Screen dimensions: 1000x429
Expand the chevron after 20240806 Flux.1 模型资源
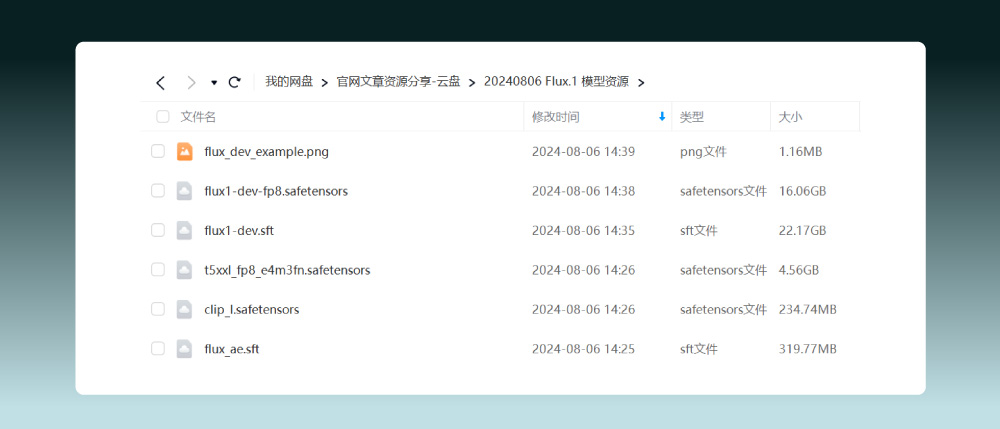641,82
